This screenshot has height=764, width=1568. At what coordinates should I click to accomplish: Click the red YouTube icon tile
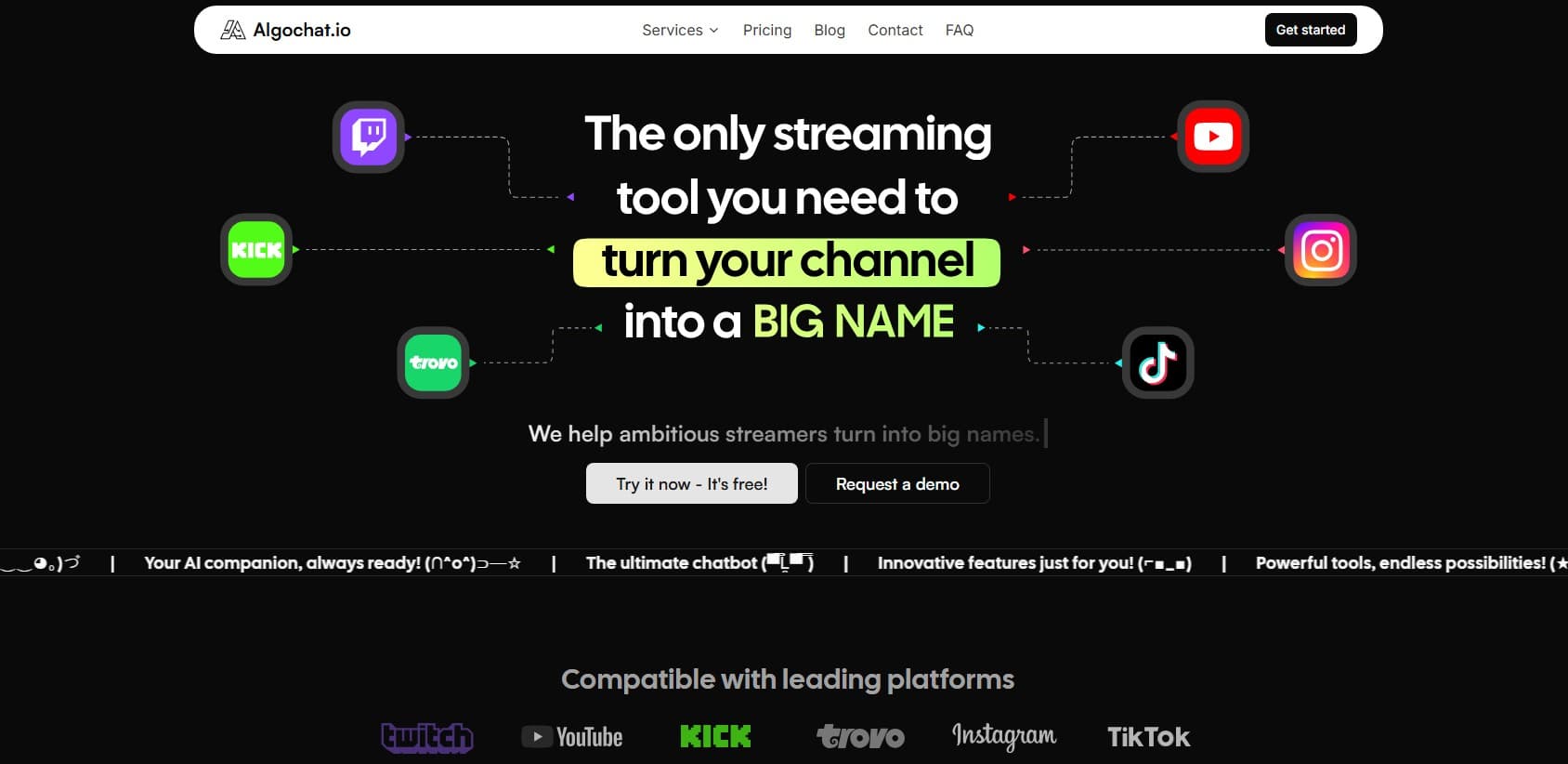[1213, 137]
